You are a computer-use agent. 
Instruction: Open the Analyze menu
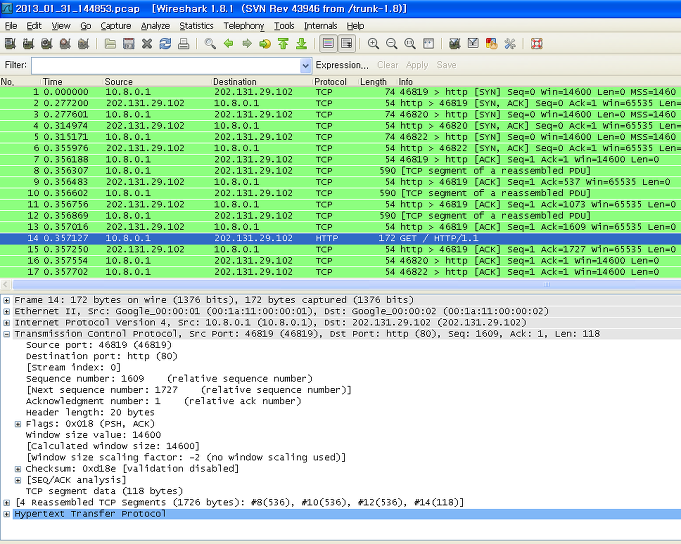pos(155,26)
